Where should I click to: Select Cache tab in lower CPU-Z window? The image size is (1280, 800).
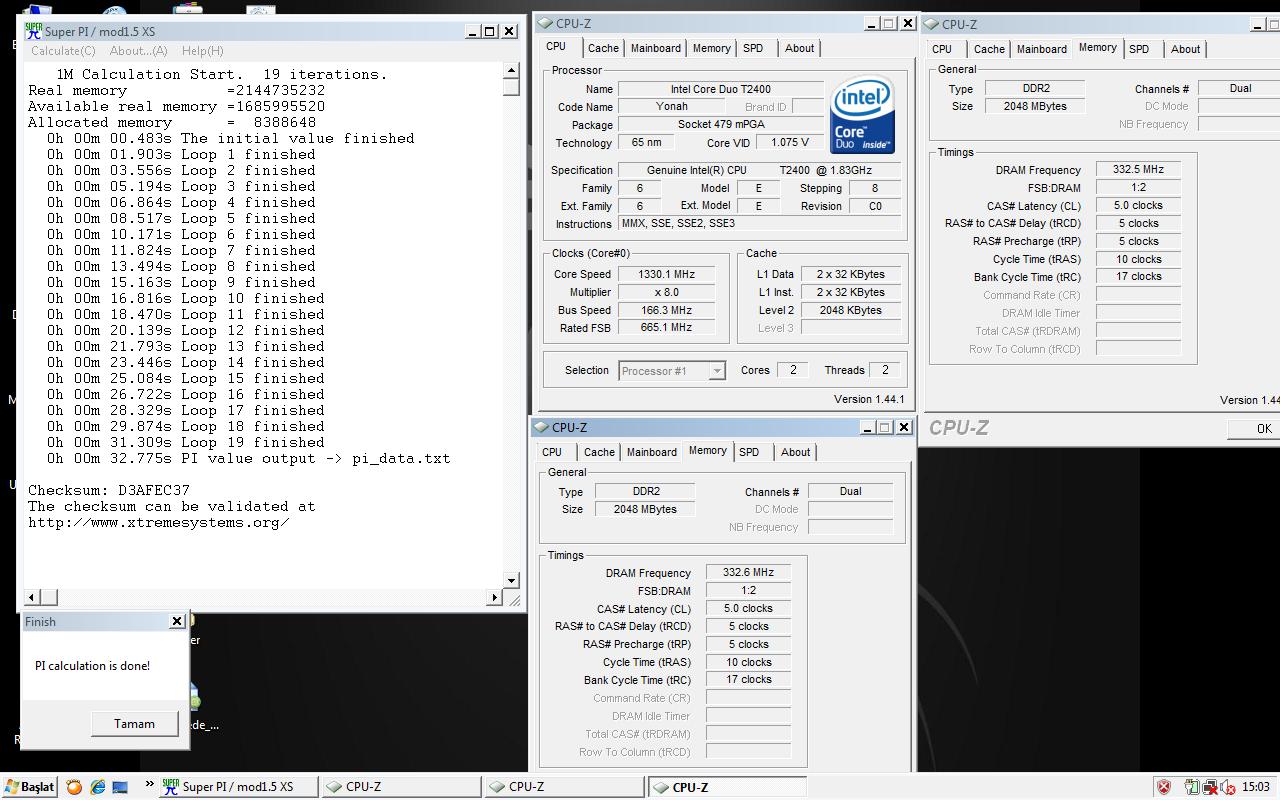coord(599,452)
